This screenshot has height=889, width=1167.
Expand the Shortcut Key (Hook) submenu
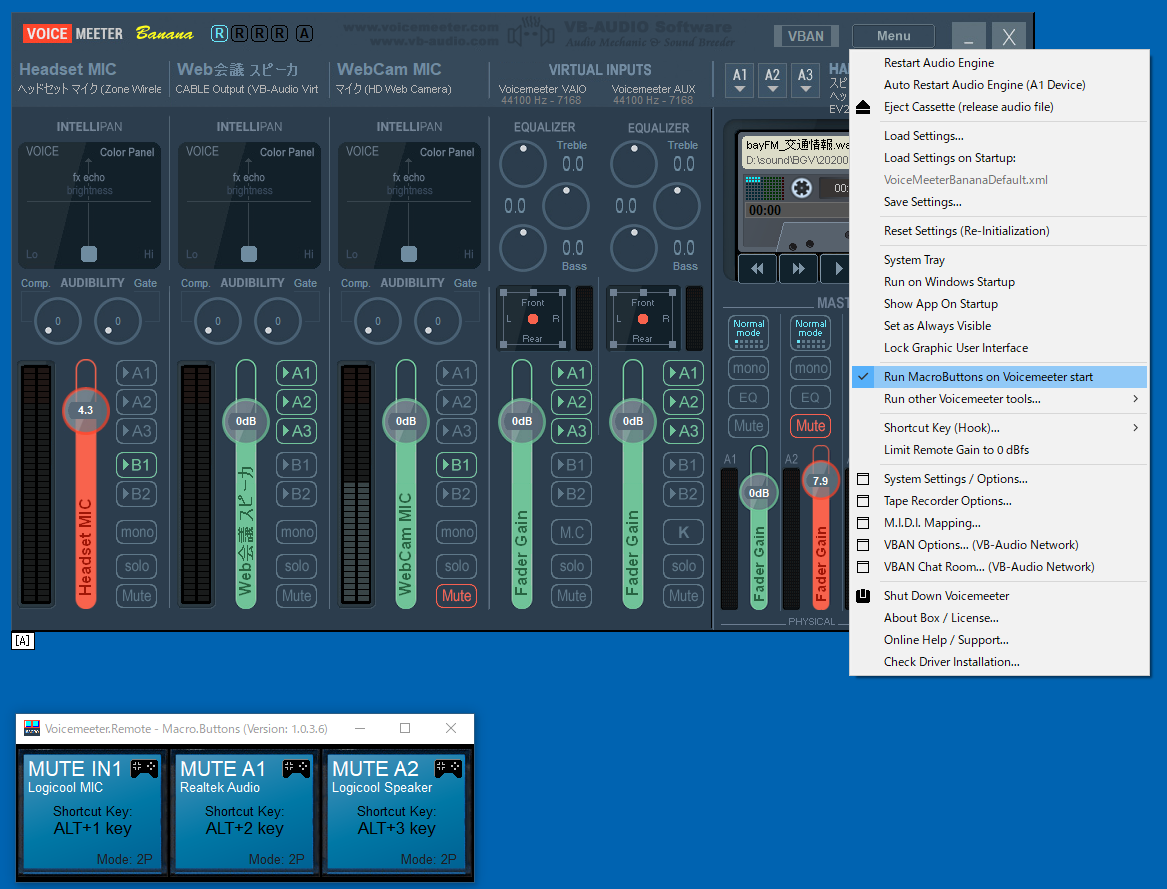coord(999,428)
